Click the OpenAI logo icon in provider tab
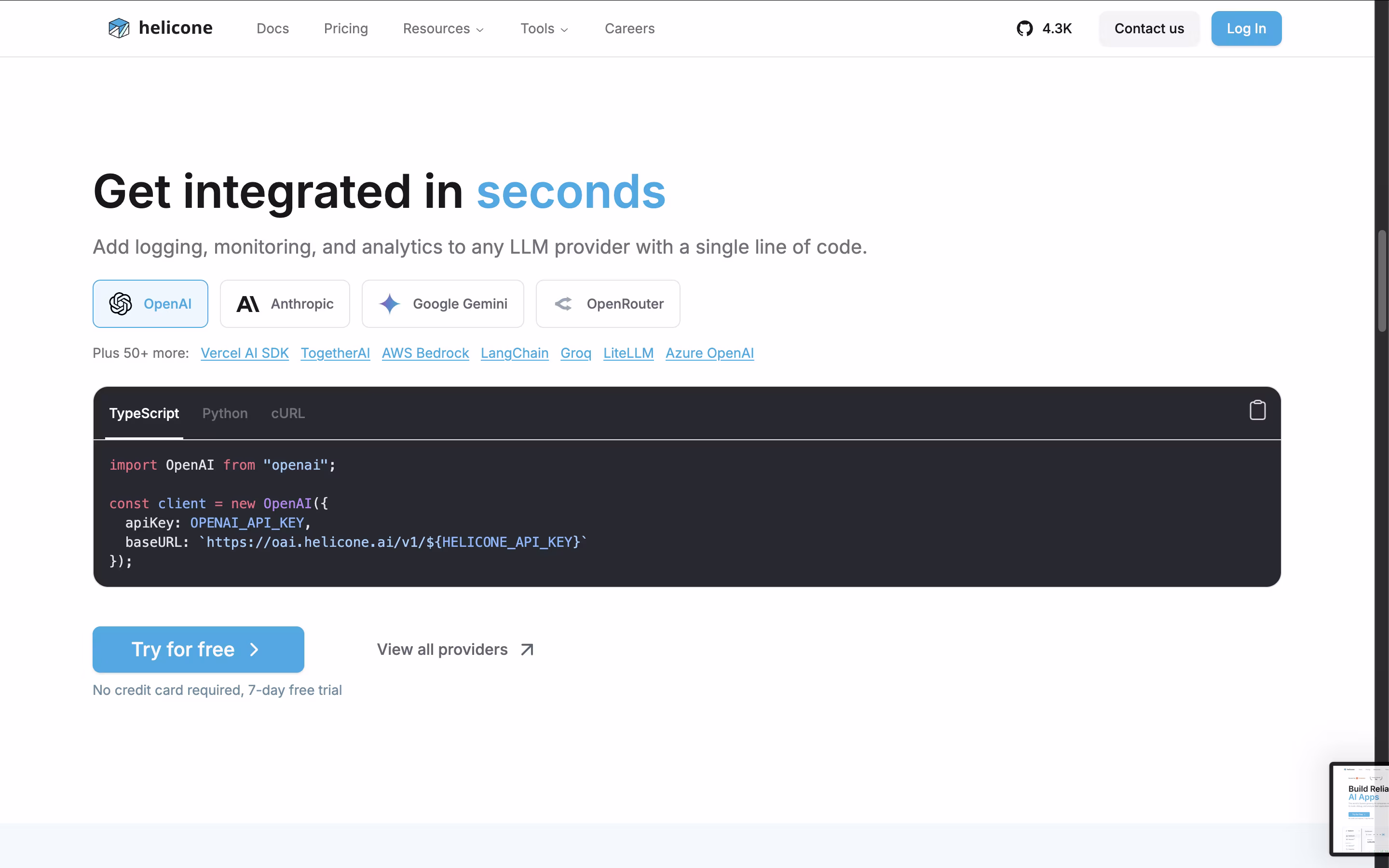Image resolution: width=1389 pixels, height=868 pixels. 121,304
